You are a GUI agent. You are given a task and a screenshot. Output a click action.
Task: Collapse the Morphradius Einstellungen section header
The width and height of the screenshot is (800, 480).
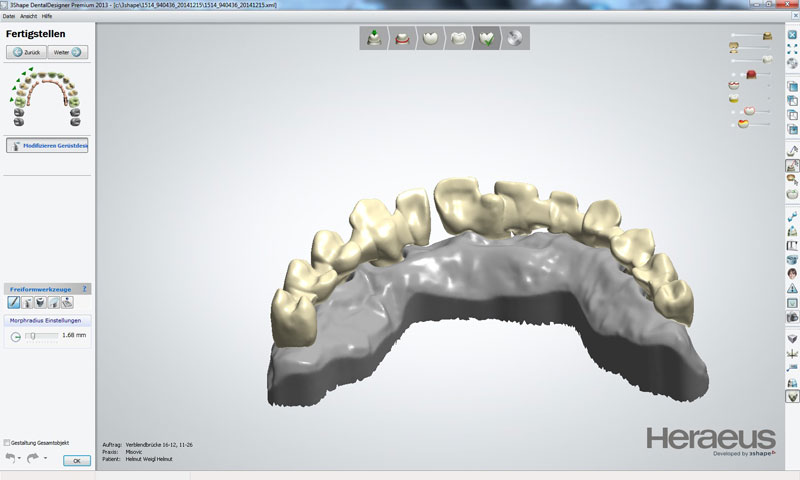pos(47,320)
